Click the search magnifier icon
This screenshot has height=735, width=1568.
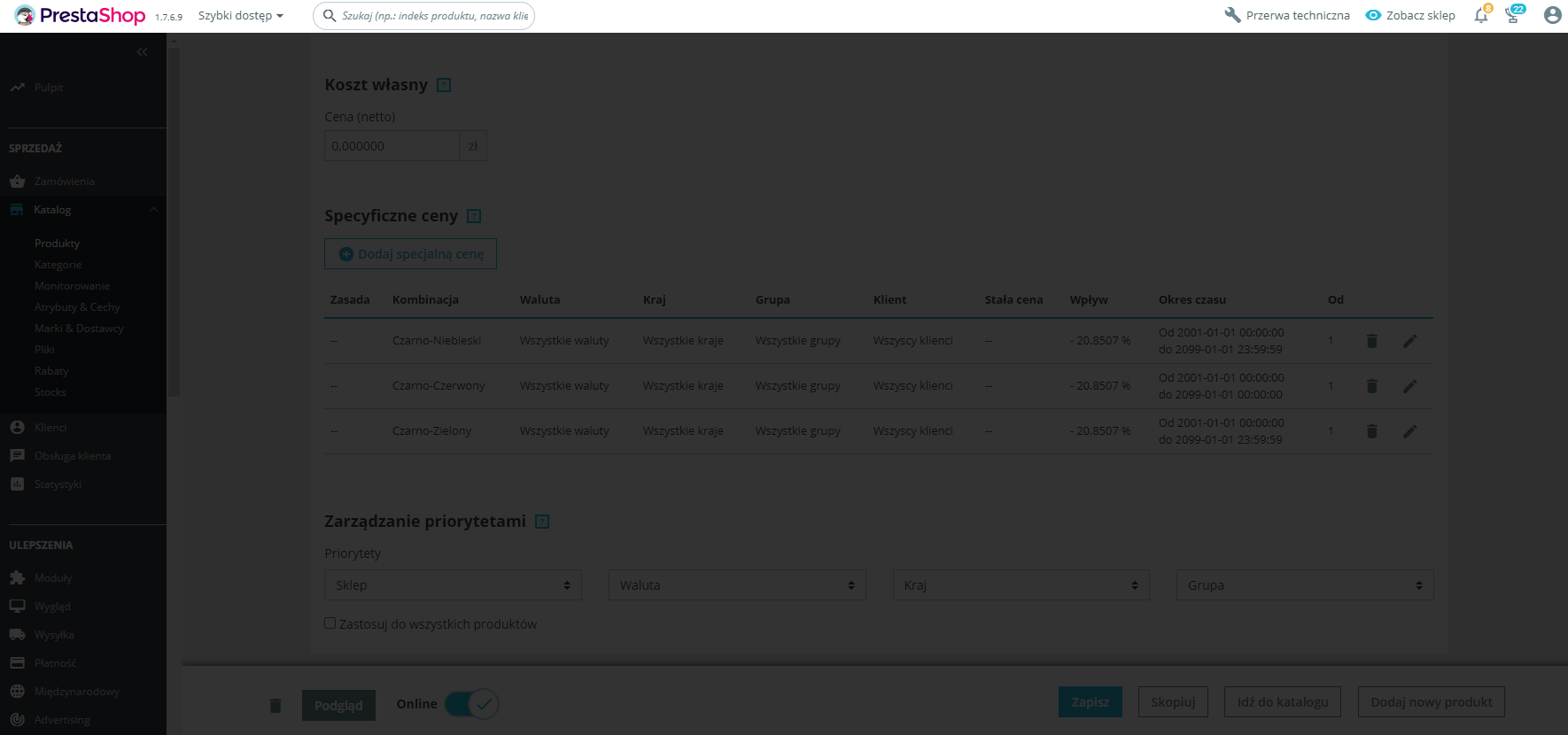(x=330, y=15)
